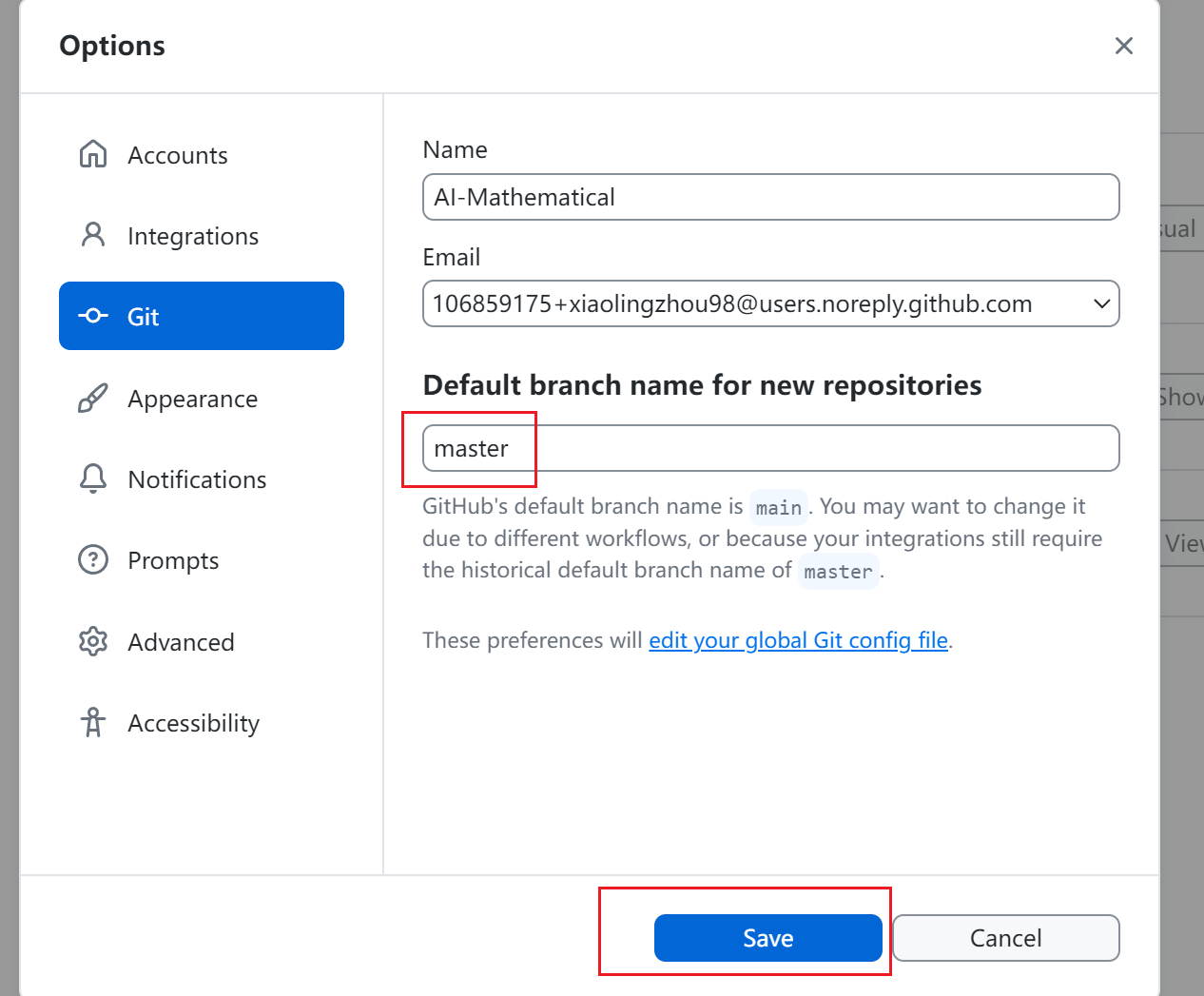Save the Git options
This screenshot has height=996, width=1204.
coord(767,938)
